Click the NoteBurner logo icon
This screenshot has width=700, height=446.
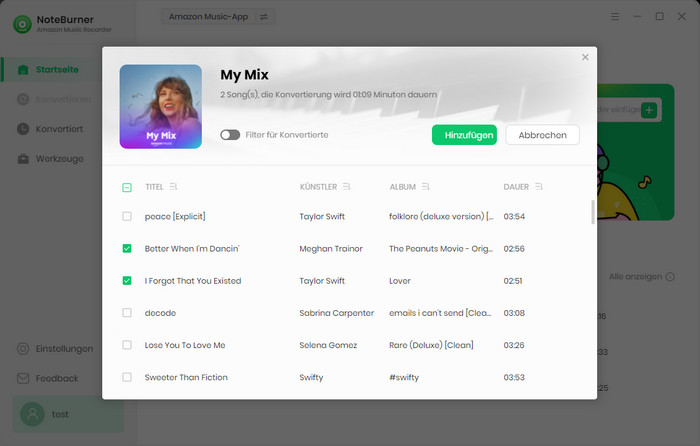coord(22,24)
